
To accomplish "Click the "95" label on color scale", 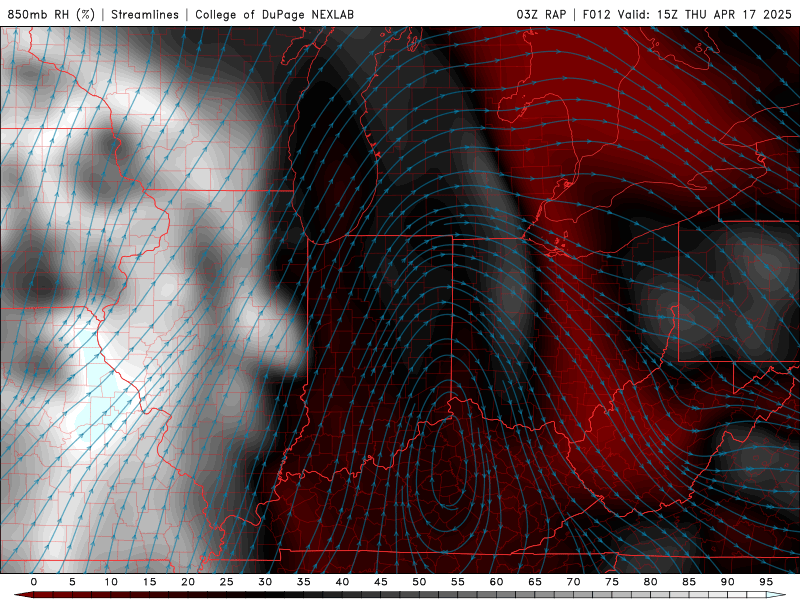I will click(x=766, y=582).
